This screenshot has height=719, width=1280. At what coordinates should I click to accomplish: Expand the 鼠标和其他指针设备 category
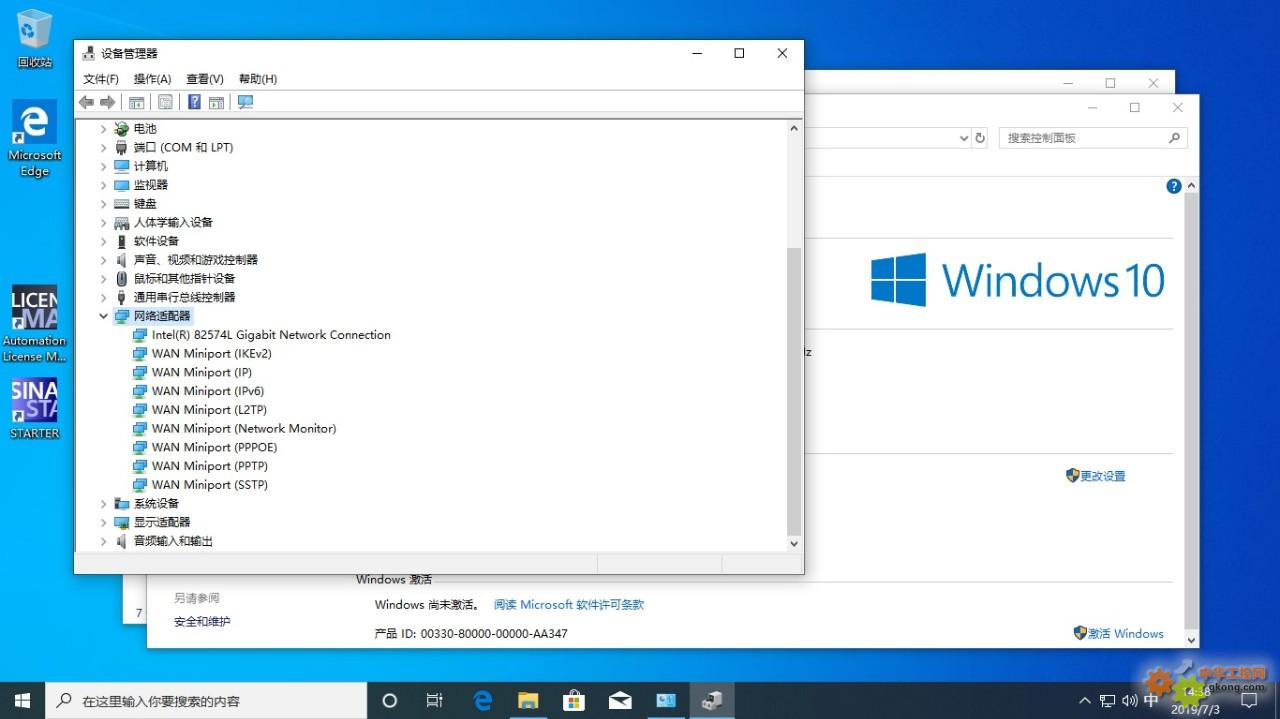103,279
